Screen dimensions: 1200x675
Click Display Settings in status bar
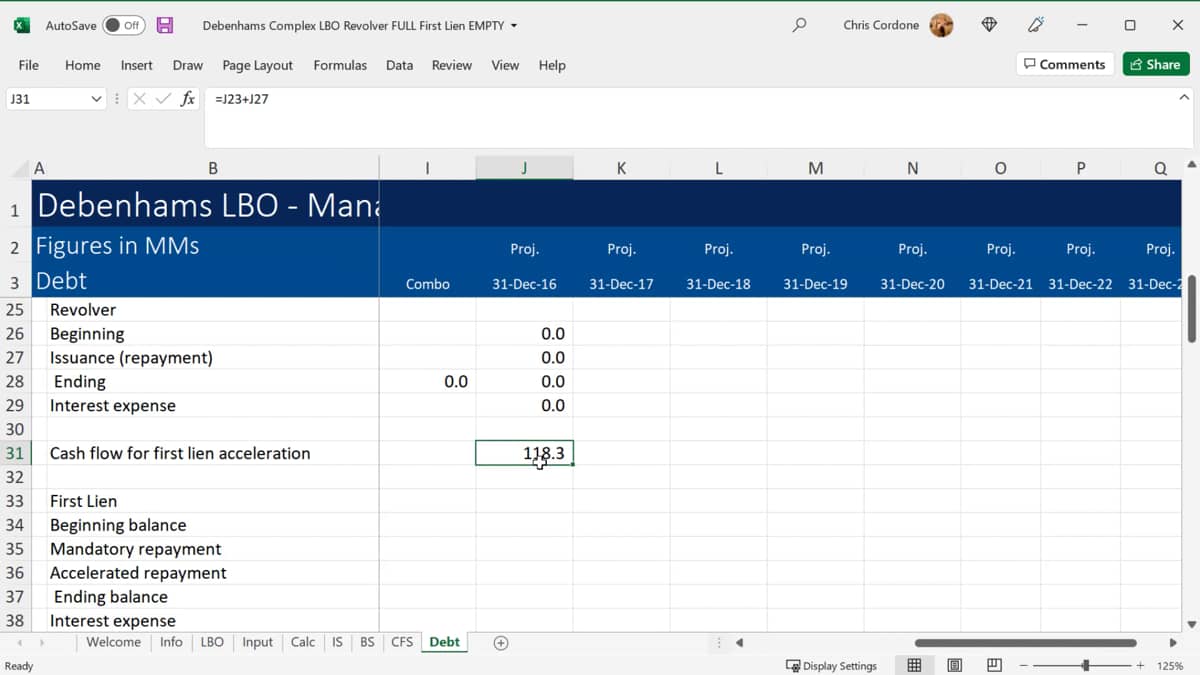831,666
